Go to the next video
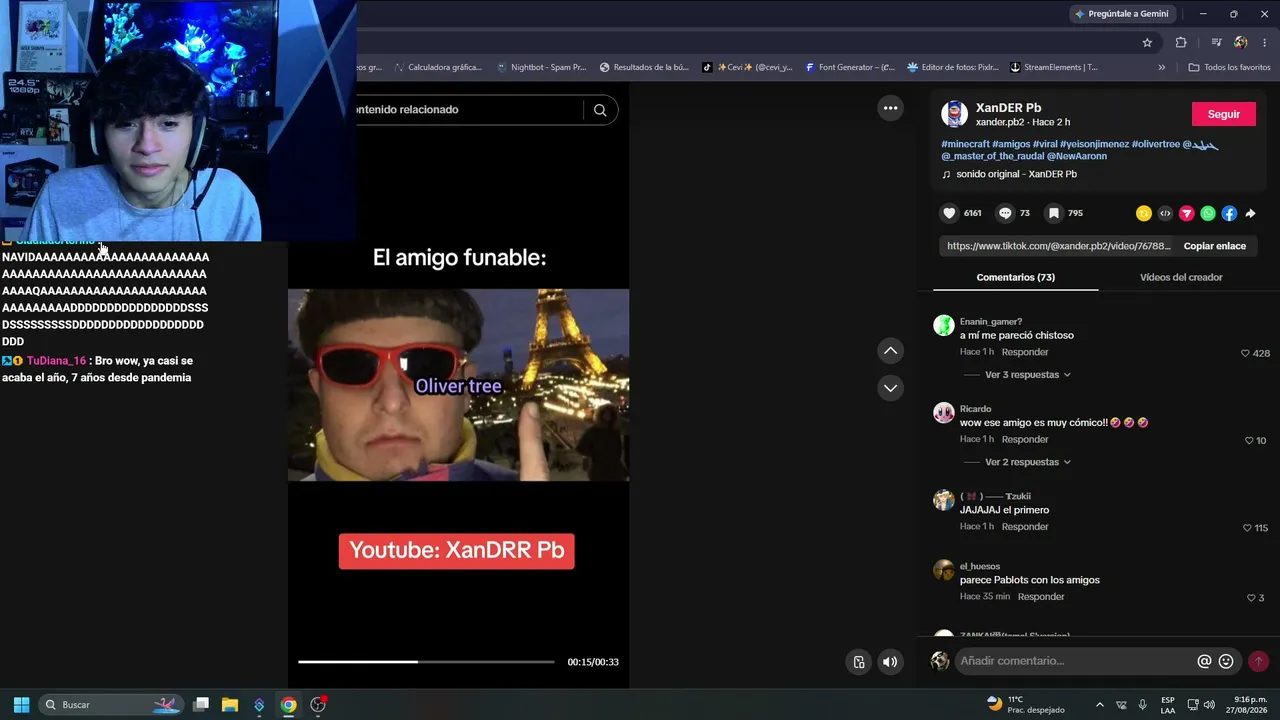Screen dimensions: 1280x720 [890, 388]
